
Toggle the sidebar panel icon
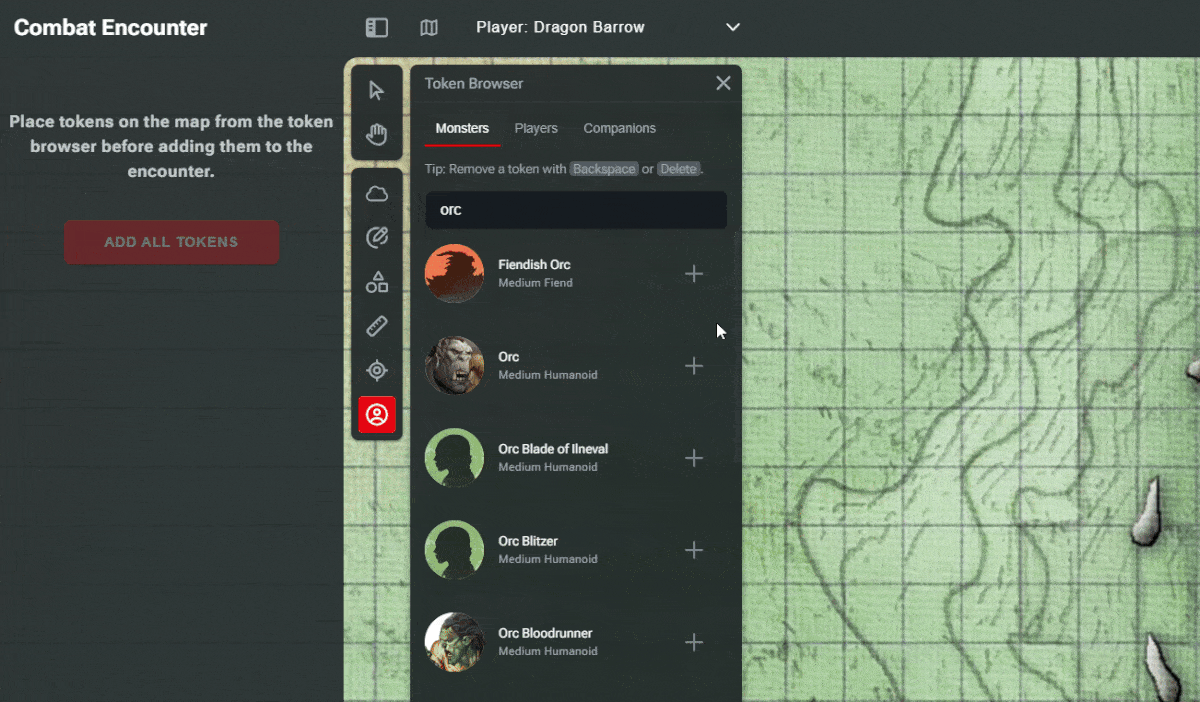point(377,27)
